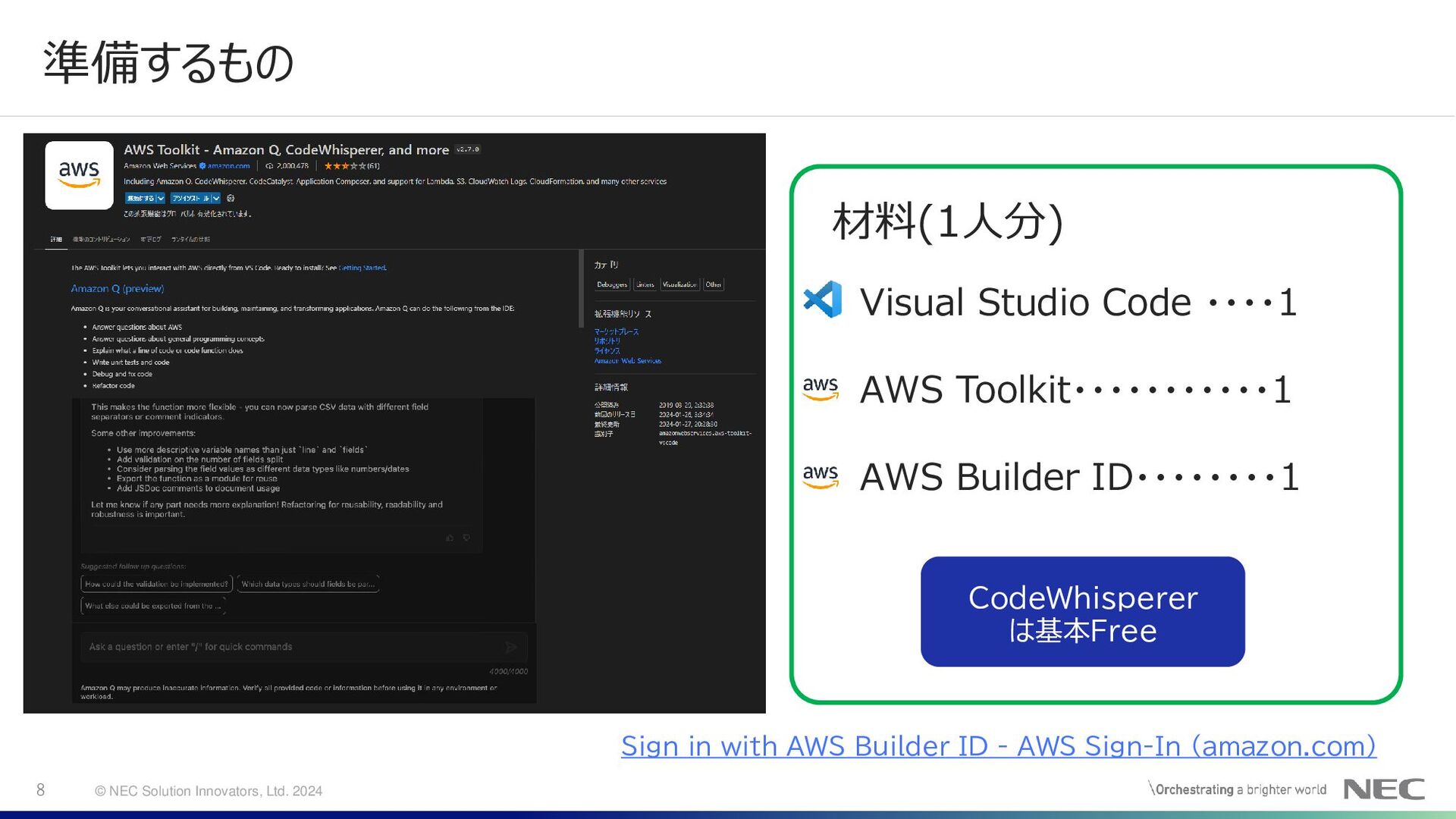Open the repository (リポジトリ) resource link
Viewport: 1456px width, 819px height.
[607, 341]
